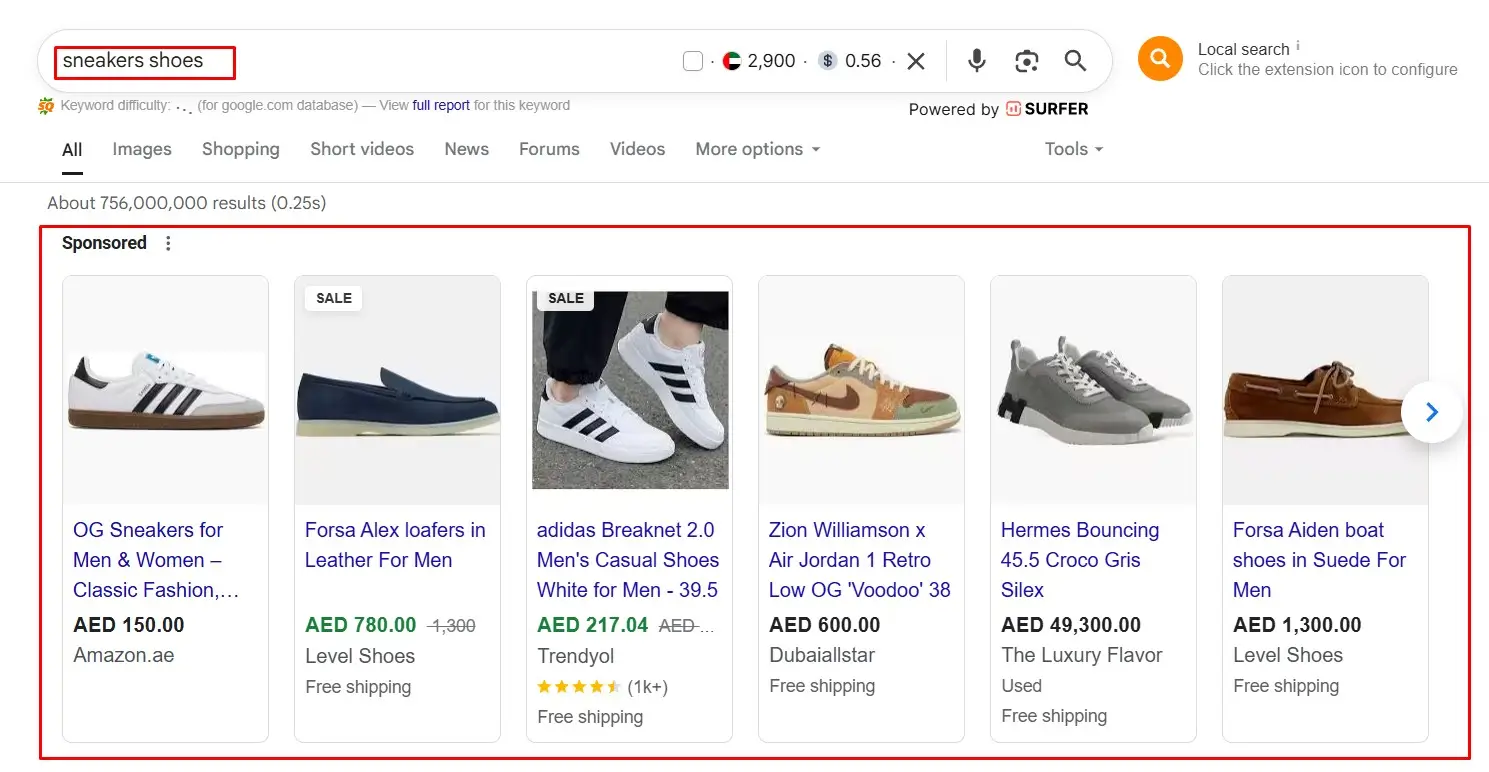Viewport: 1489px width, 772px height.
Task: Click the Amazon.ae seller name
Action: tap(124, 656)
